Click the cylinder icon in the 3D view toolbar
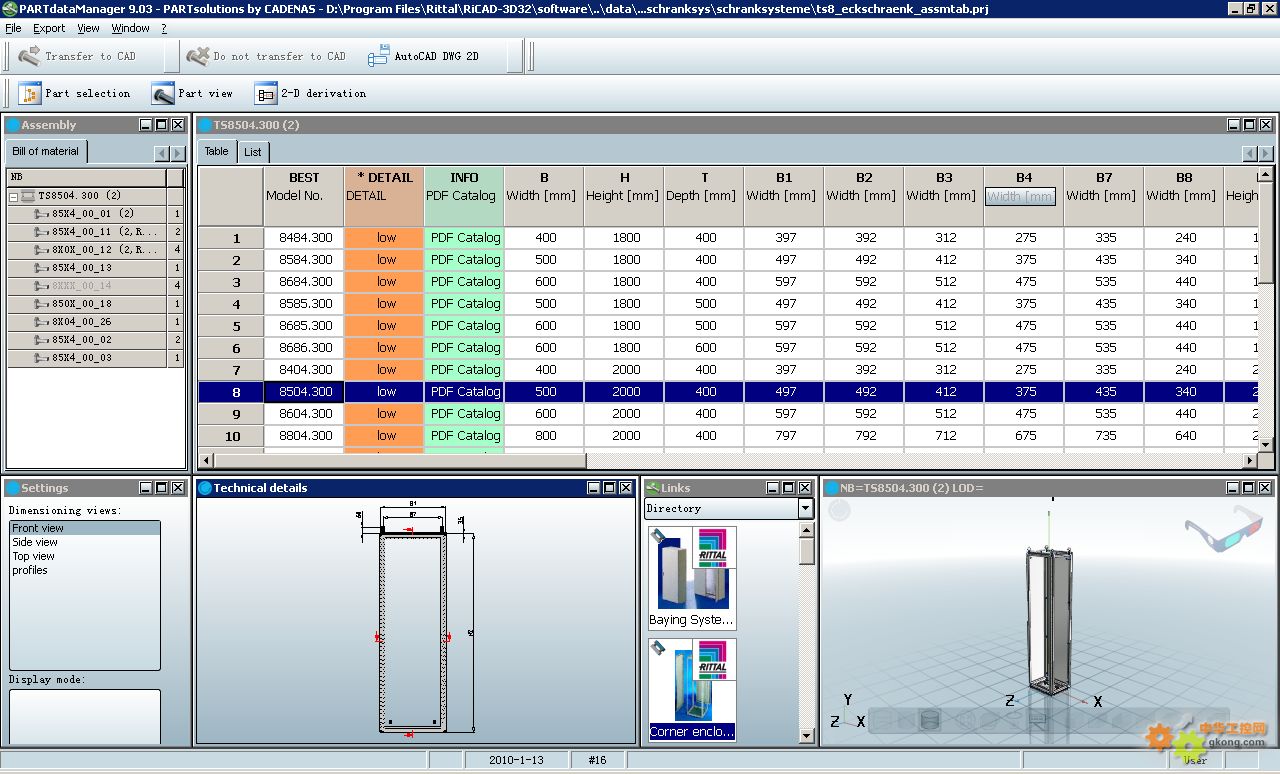Image resolution: width=1280 pixels, height=774 pixels. click(929, 719)
